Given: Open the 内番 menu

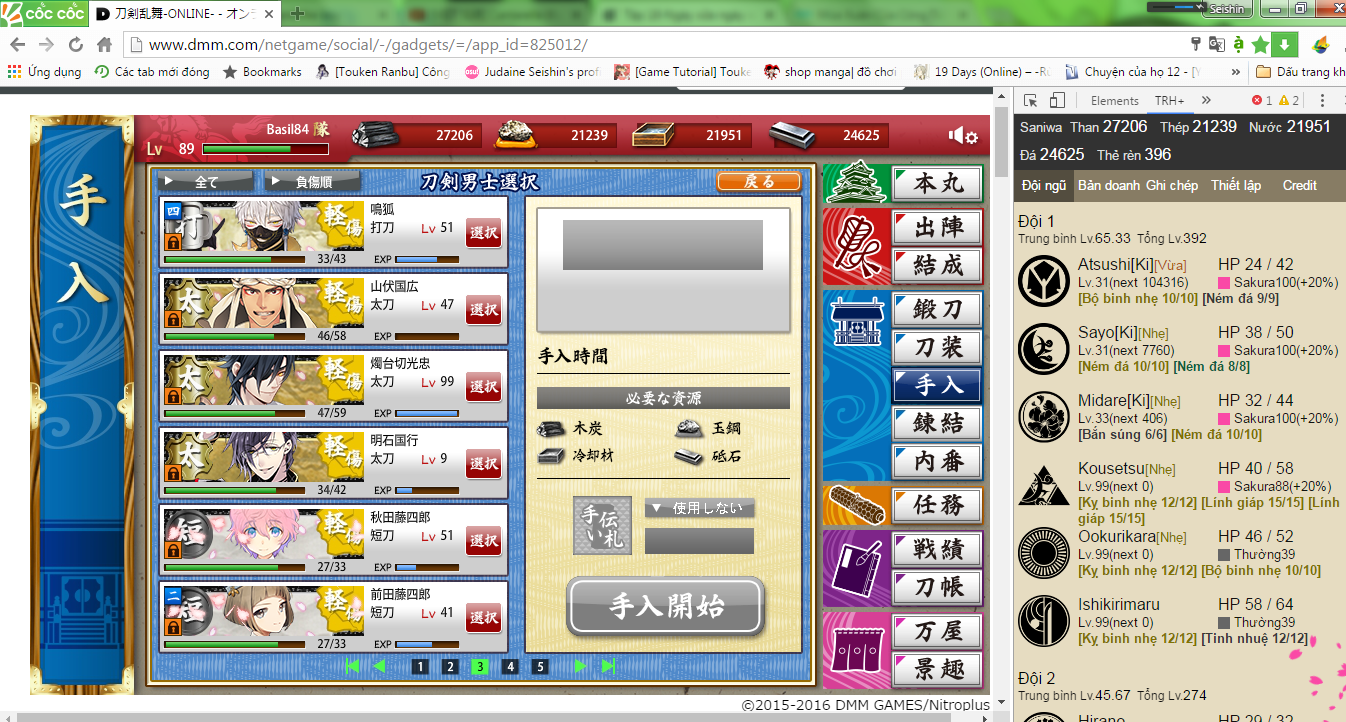Looking at the screenshot, I should (937, 462).
